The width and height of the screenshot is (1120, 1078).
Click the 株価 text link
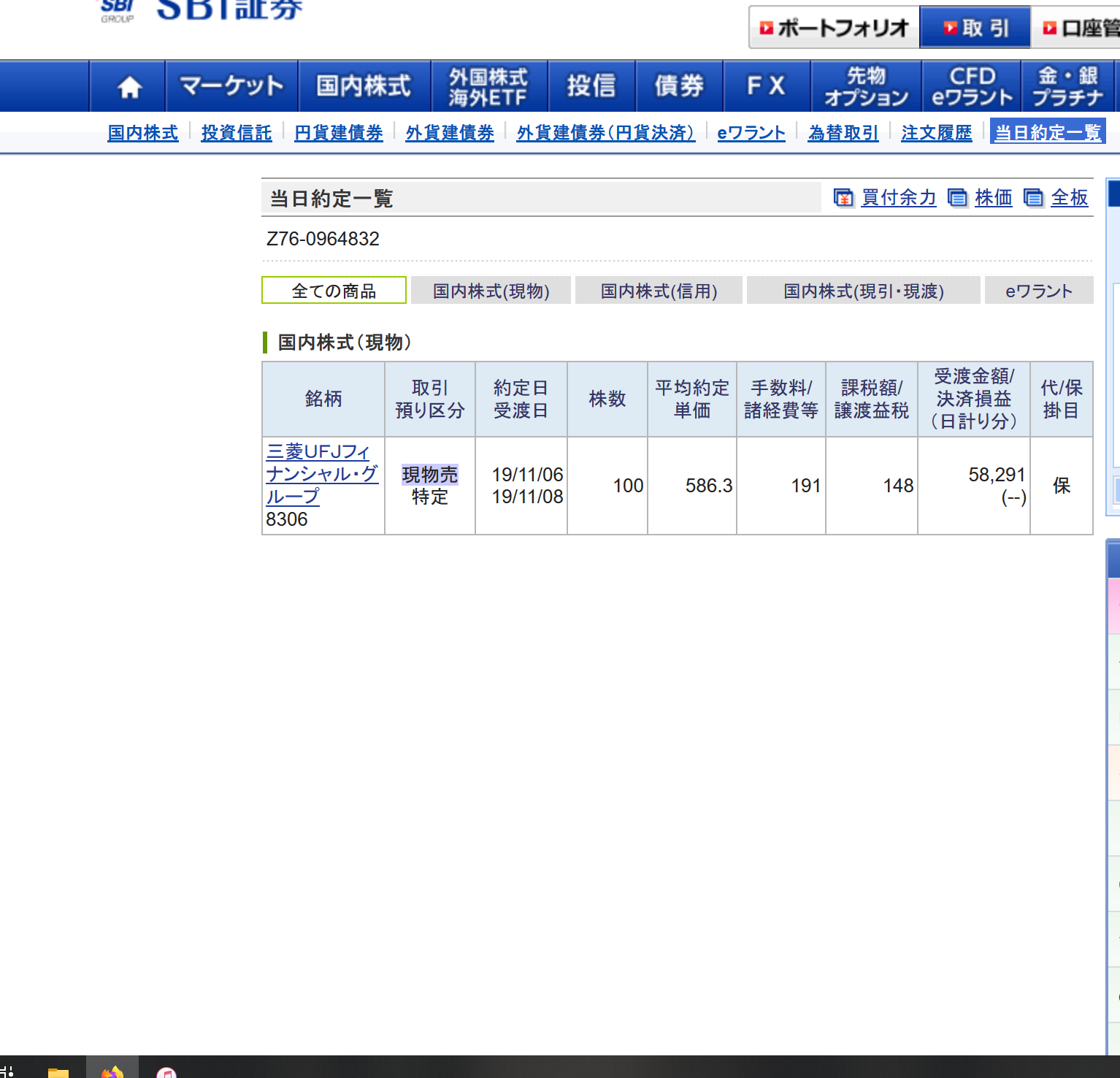(994, 198)
